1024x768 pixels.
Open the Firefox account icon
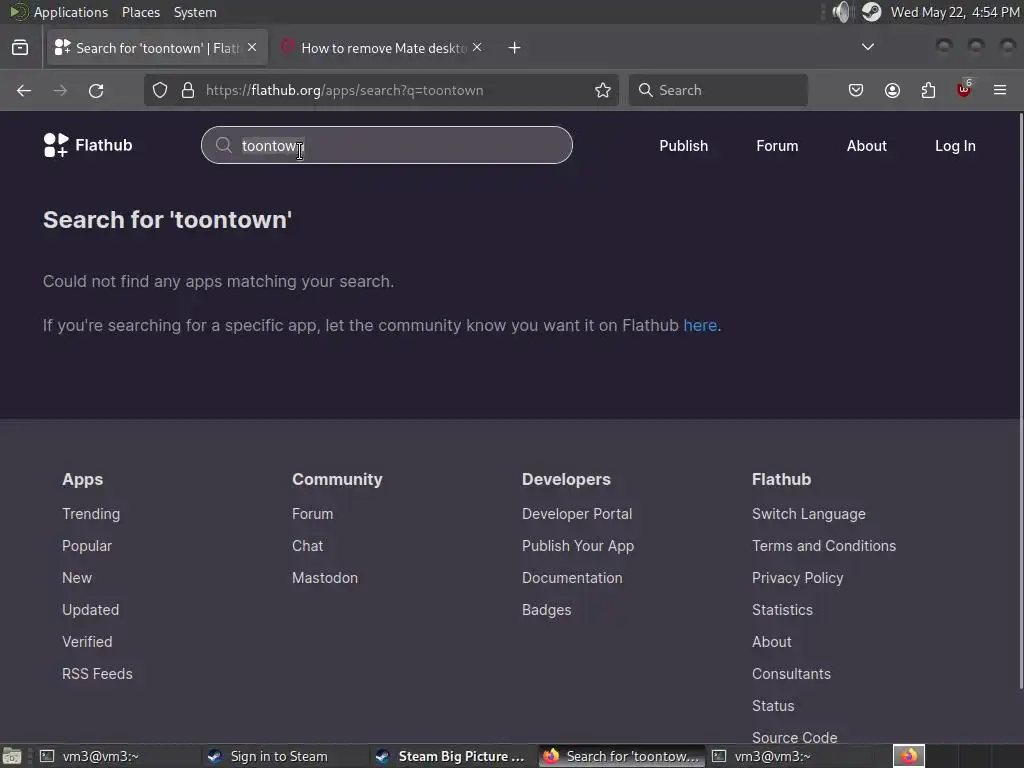[x=892, y=90]
